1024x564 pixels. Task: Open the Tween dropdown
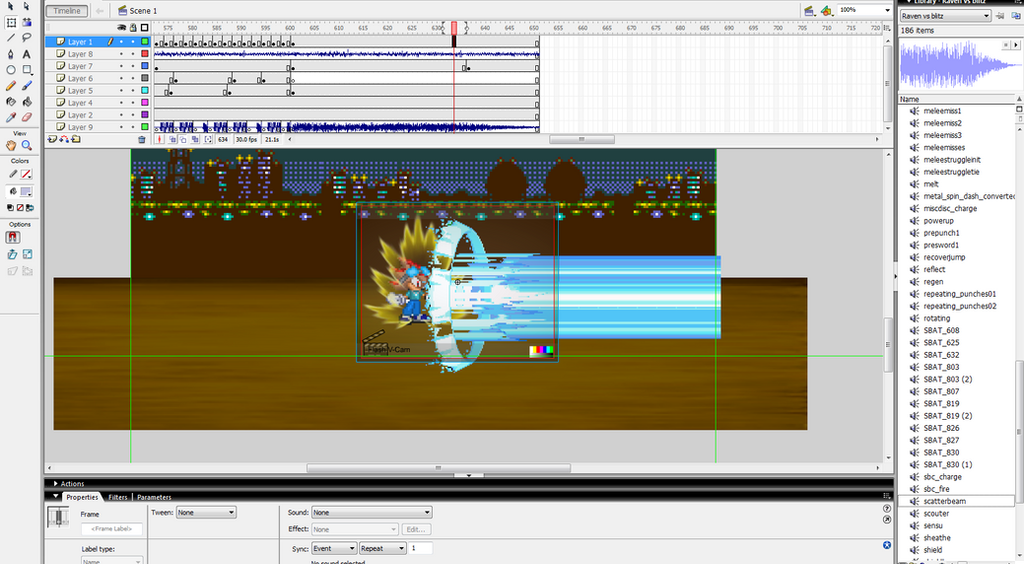coord(206,512)
